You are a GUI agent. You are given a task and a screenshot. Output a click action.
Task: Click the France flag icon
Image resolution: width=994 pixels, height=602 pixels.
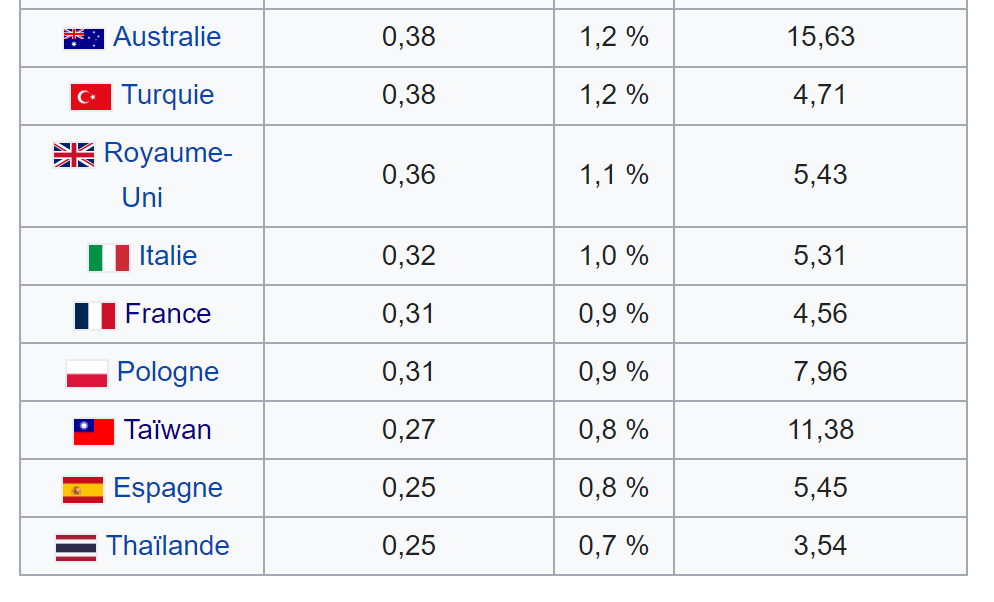[95, 315]
